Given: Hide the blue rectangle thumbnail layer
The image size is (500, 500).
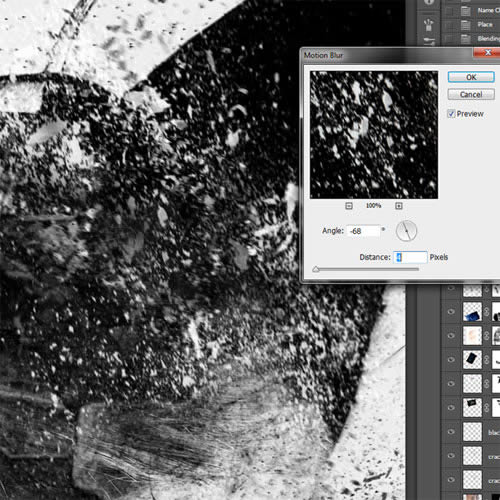Looking at the screenshot, I should 451,312.
